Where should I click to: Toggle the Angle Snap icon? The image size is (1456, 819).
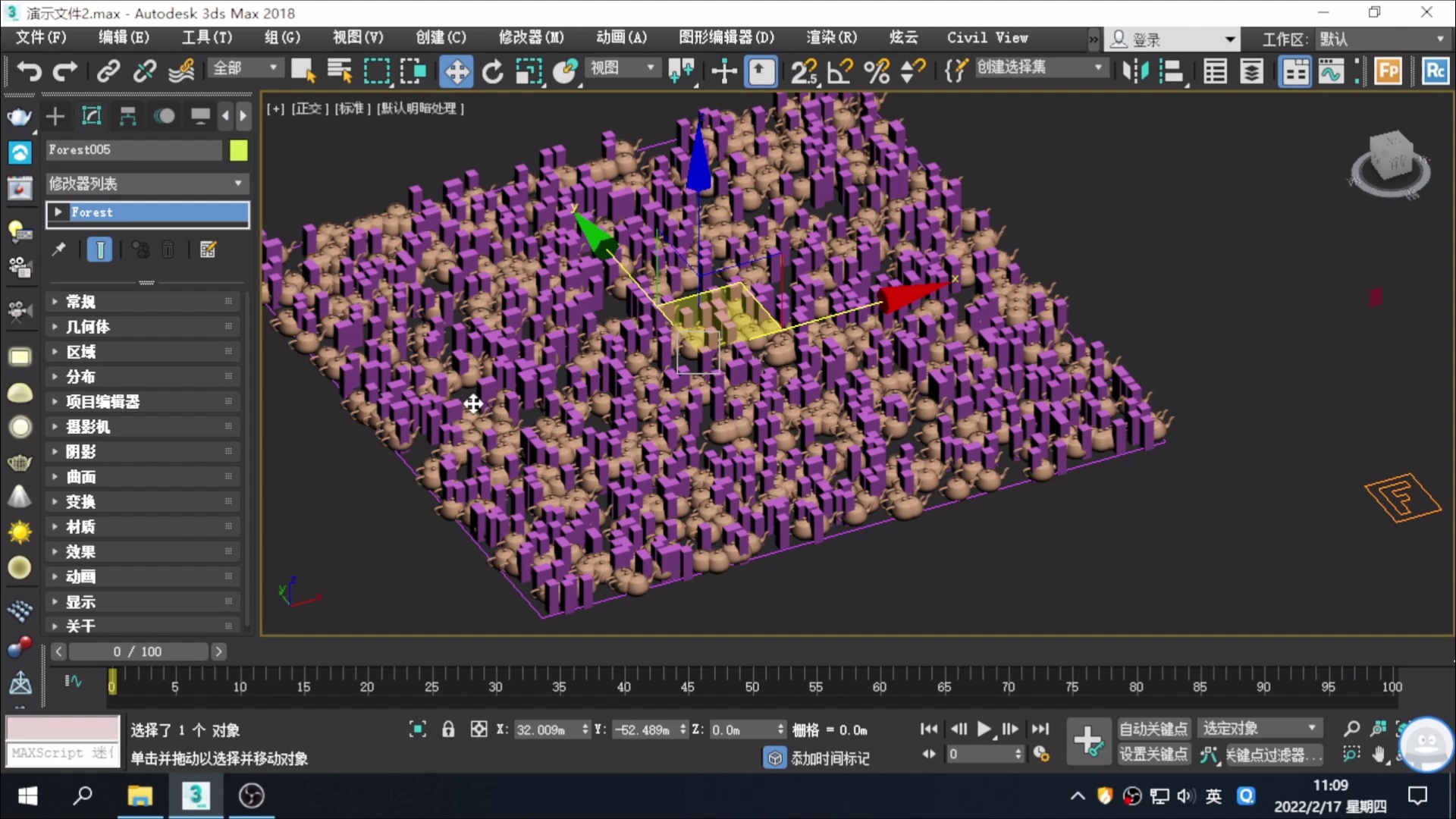point(839,71)
